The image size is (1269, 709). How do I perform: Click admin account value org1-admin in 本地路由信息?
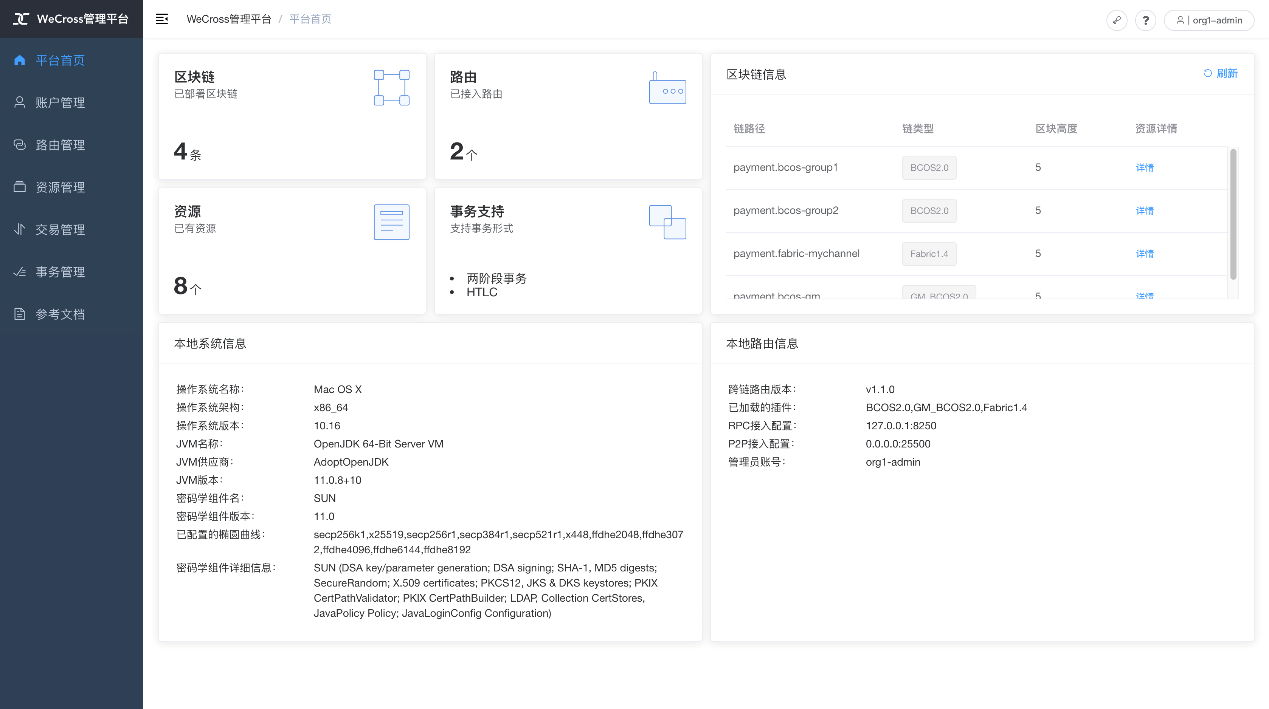pyautogui.click(x=893, y=462)
